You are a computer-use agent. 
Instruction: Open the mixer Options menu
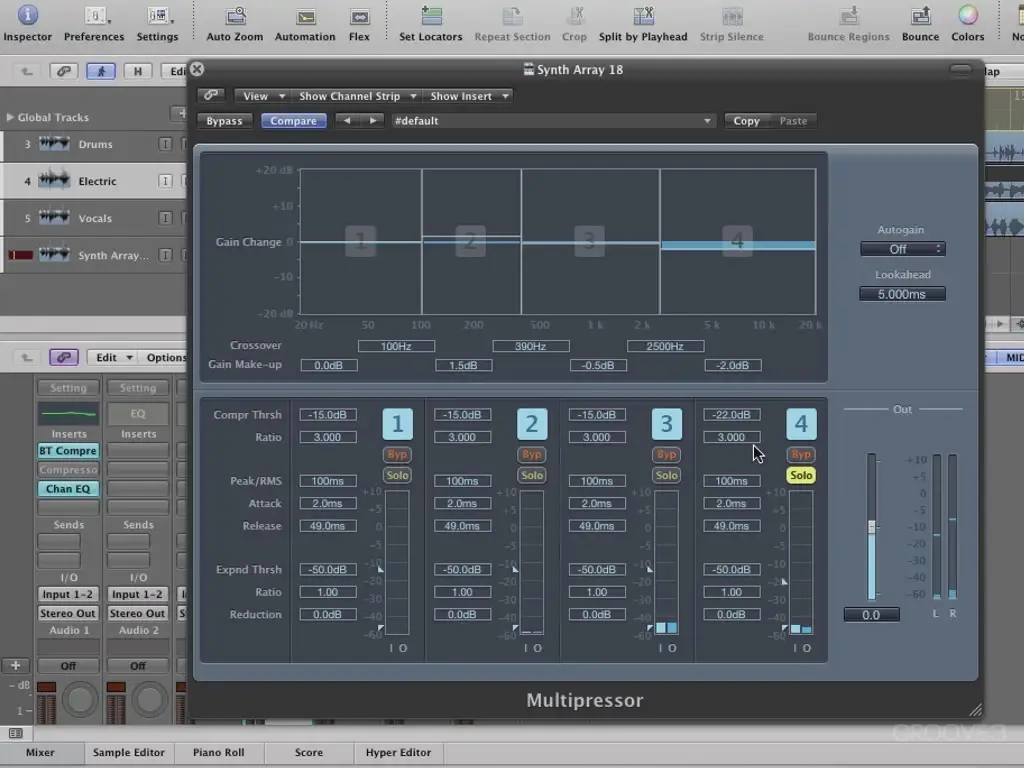point(166,357)
